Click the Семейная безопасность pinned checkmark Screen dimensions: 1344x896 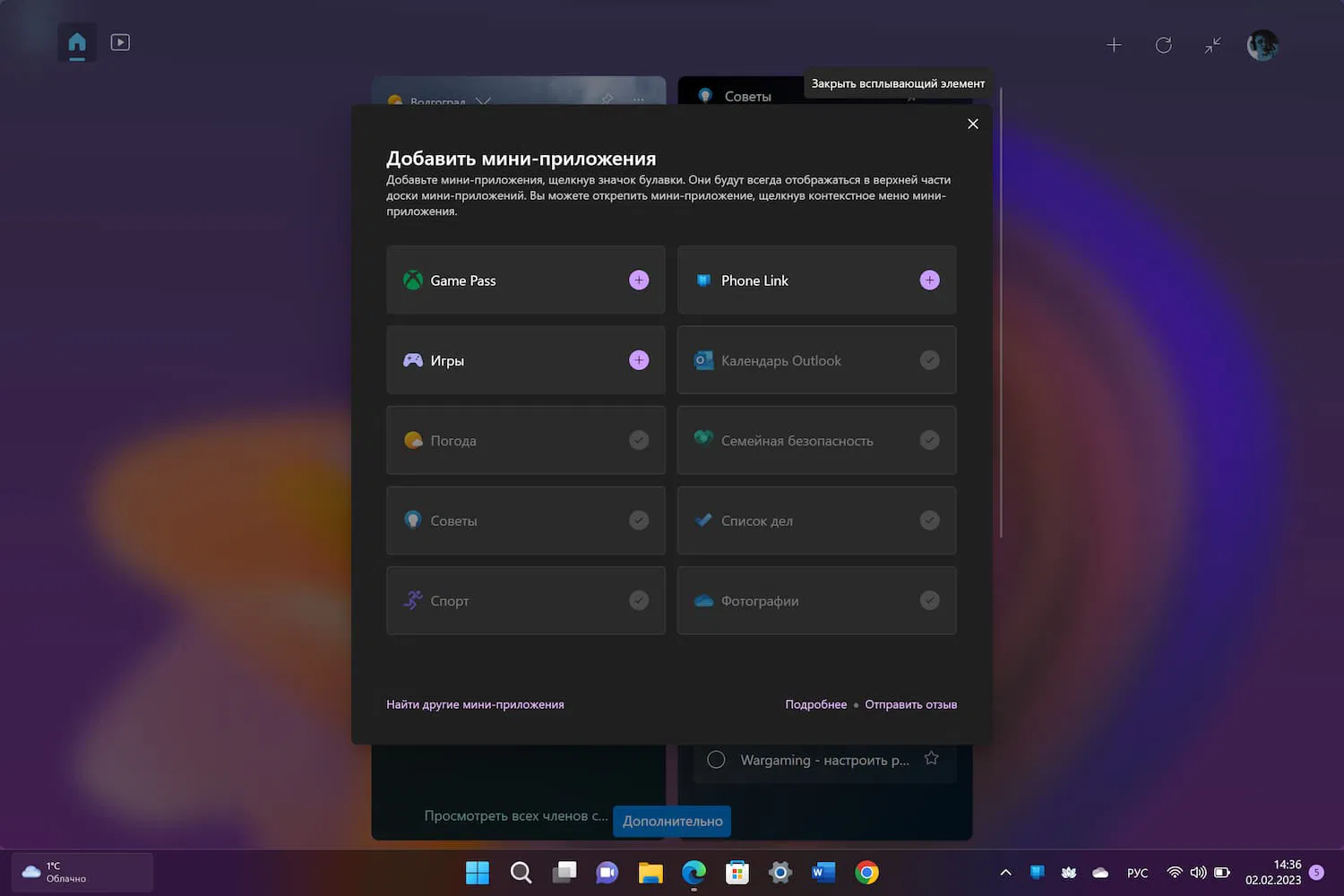[930, 440]
